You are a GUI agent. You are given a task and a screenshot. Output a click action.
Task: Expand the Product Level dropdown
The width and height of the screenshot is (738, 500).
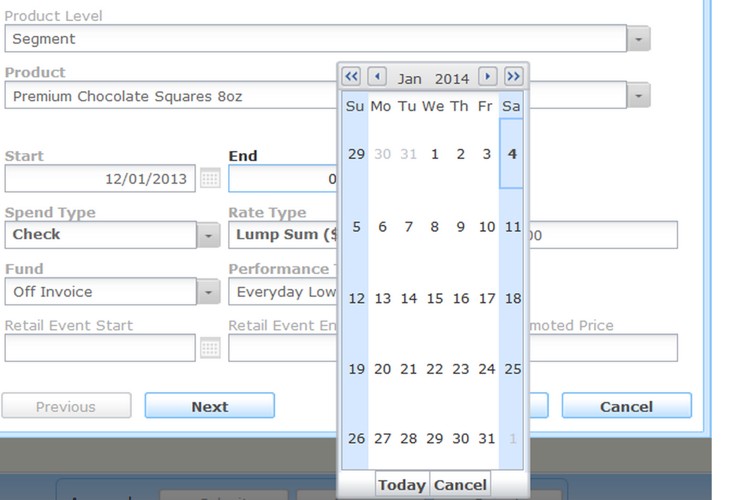(x=639, y=39)
